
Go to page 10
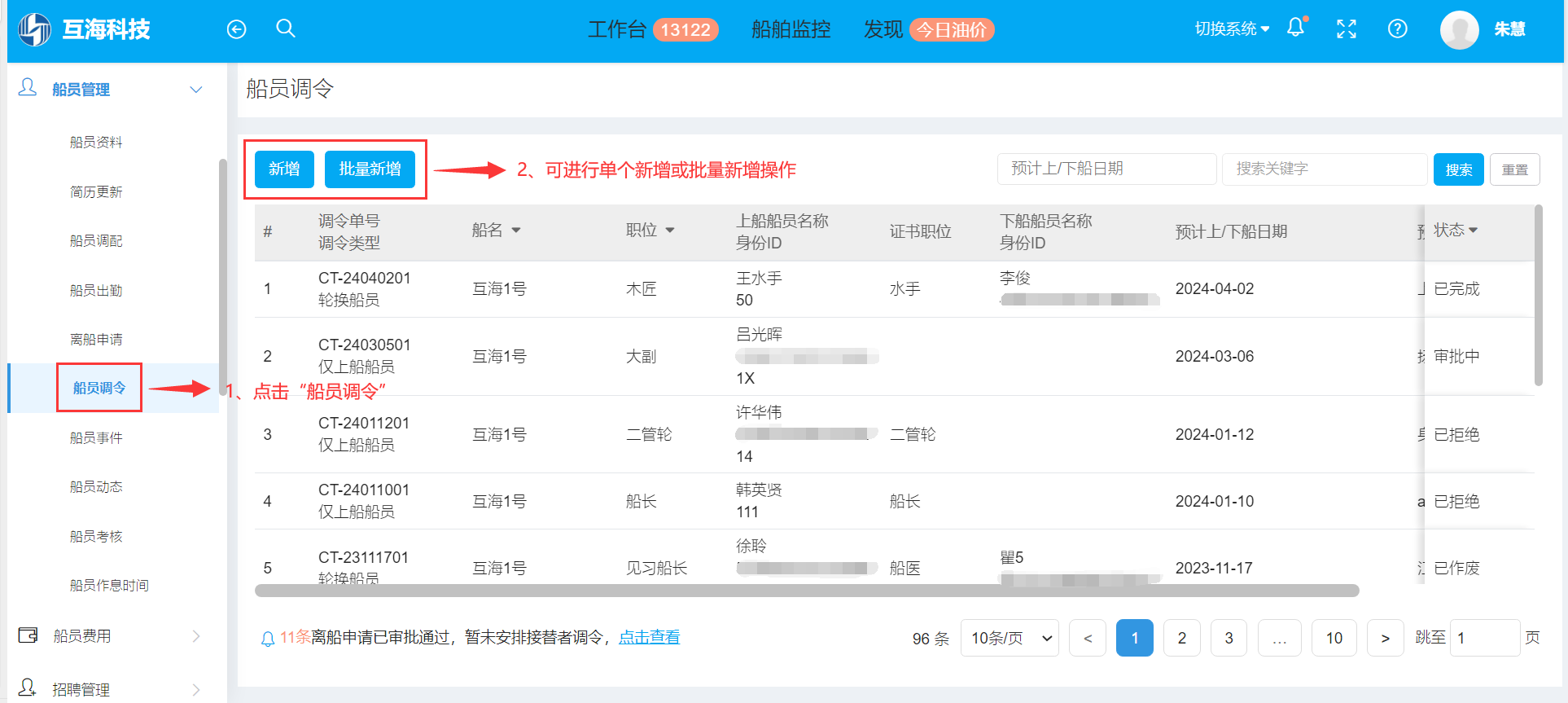(x=1334, y=638)
